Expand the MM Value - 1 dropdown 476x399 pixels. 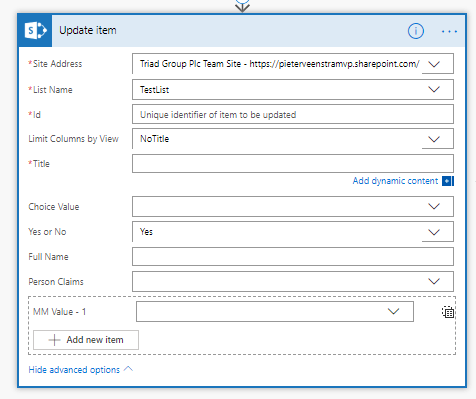point(394,311)
